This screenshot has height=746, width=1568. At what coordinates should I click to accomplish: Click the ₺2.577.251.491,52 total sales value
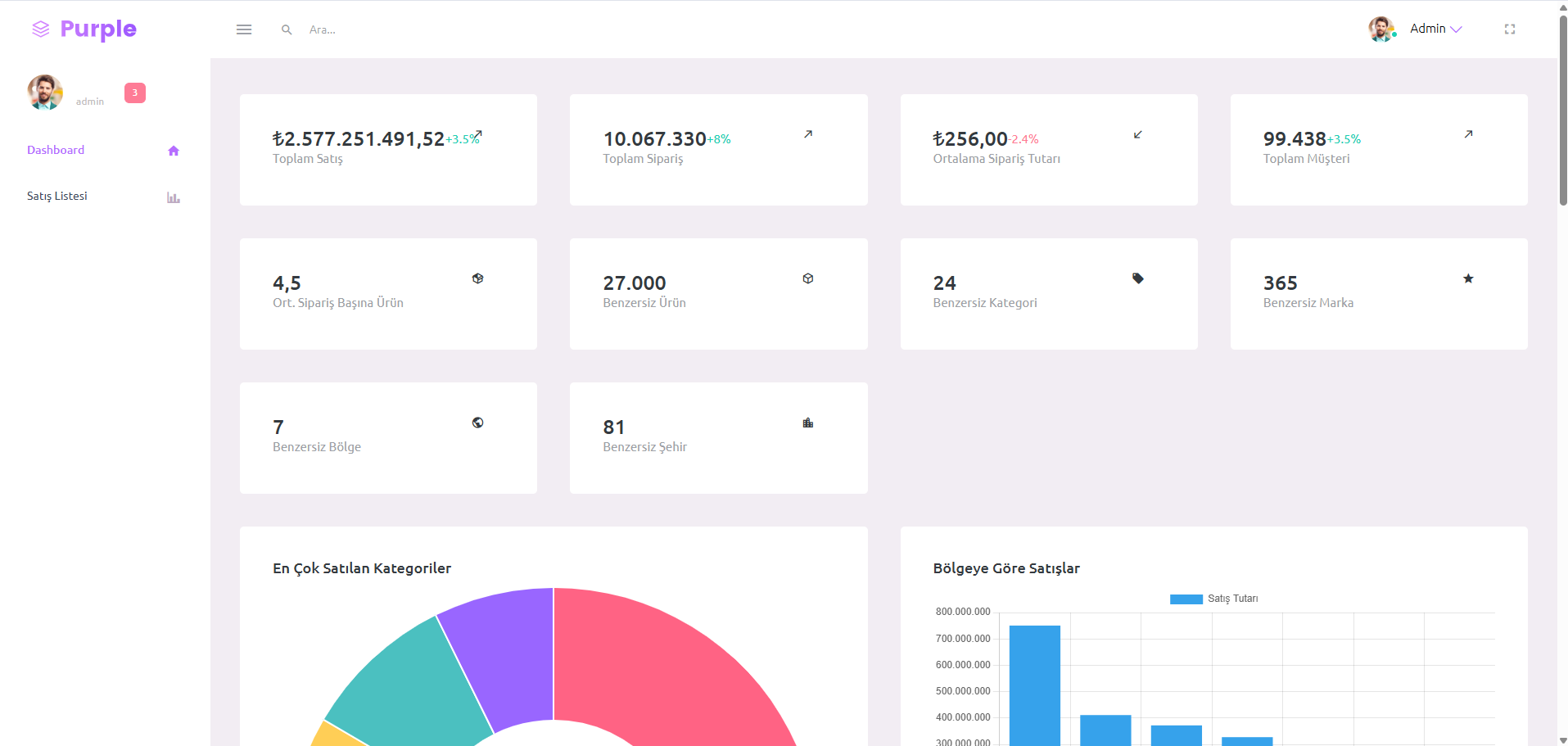(359, 139)
